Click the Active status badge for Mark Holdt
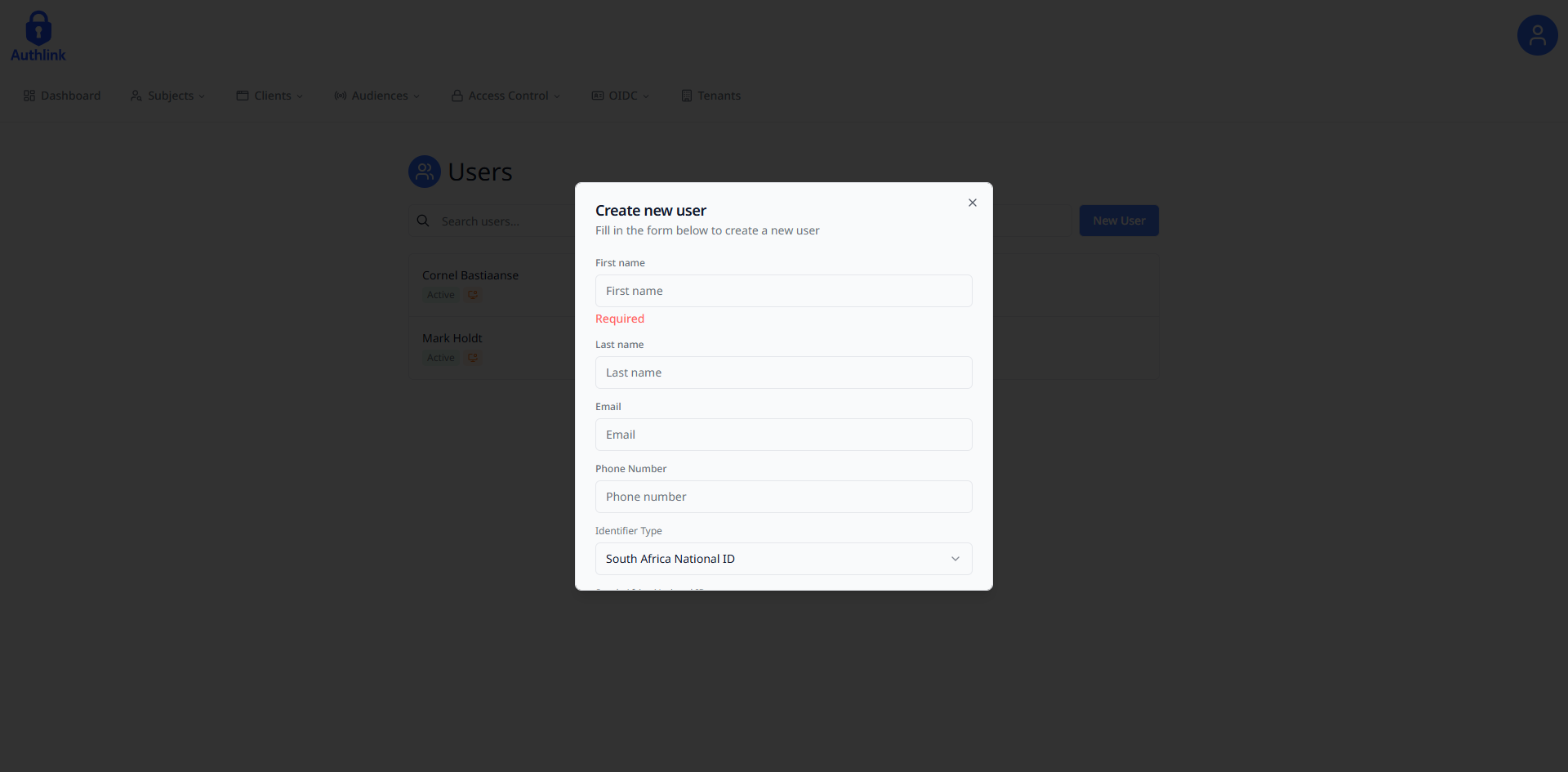This screenshot has height=772, width=1568. point(440,358)
